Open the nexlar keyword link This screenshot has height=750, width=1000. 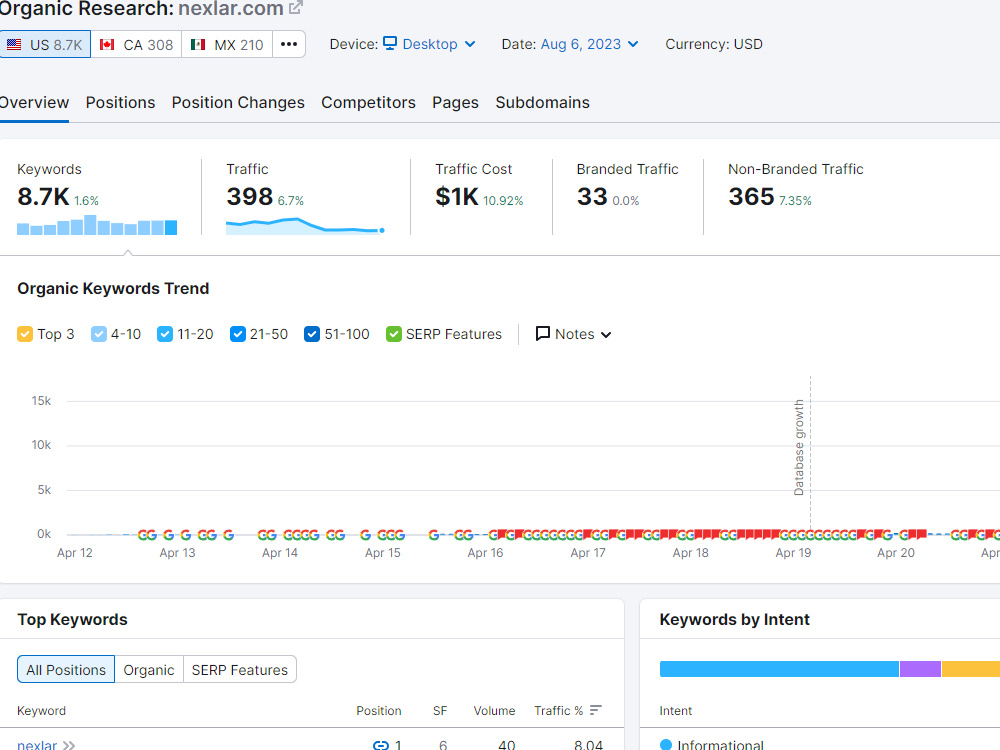click(x=37, y=744)
